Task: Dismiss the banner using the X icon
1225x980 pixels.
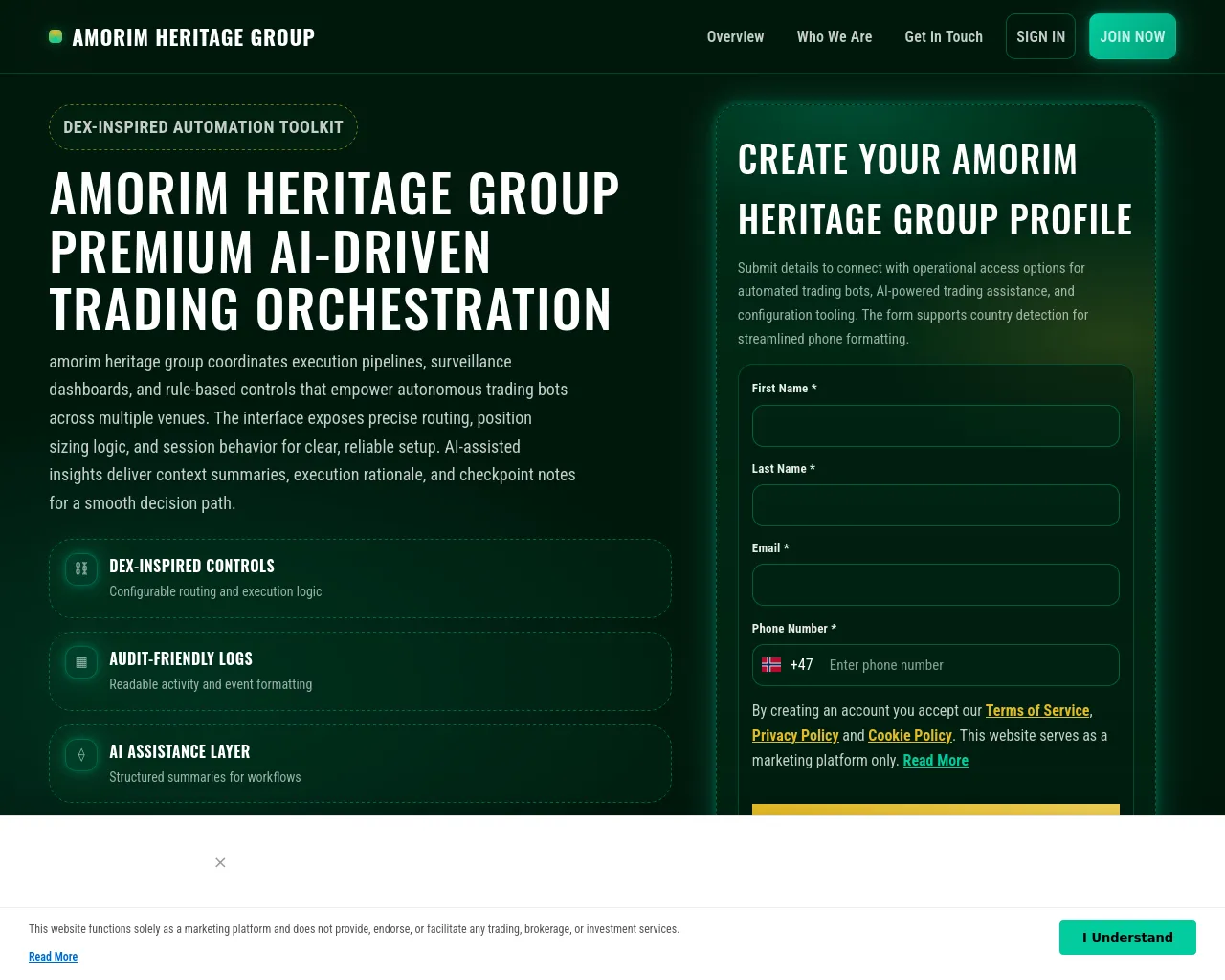Action: (x=220, y=862)
